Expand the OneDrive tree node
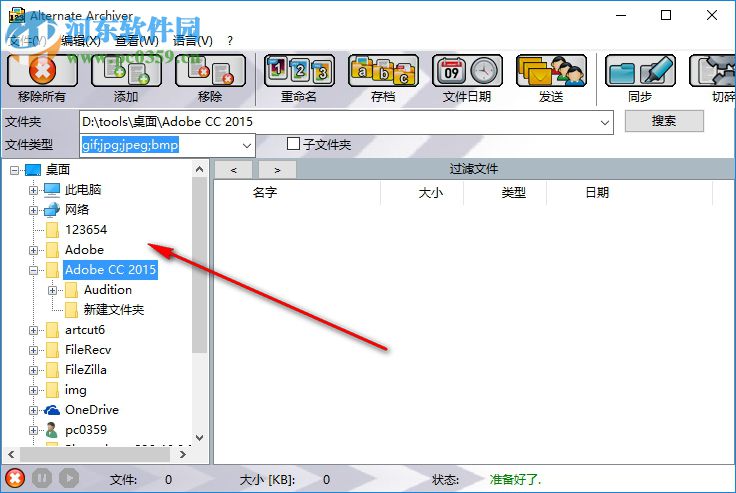 pyautogui.click(x=33, y=410)
